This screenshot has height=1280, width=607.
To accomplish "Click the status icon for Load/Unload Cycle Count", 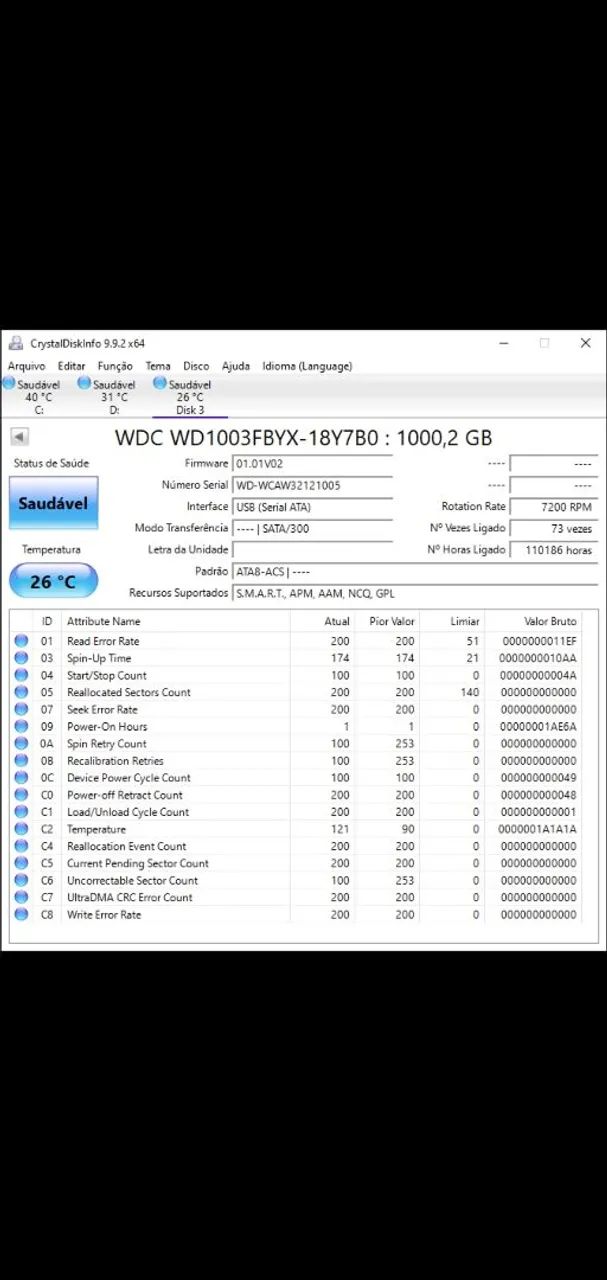I will point(21,812).
